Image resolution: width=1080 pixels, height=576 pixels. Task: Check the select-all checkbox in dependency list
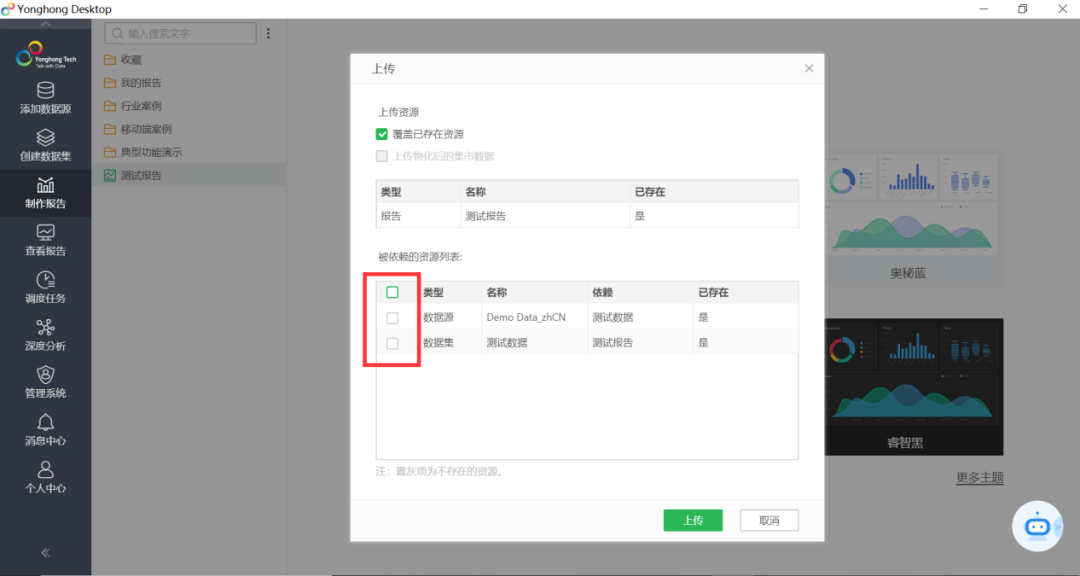[x=394, y=292]
